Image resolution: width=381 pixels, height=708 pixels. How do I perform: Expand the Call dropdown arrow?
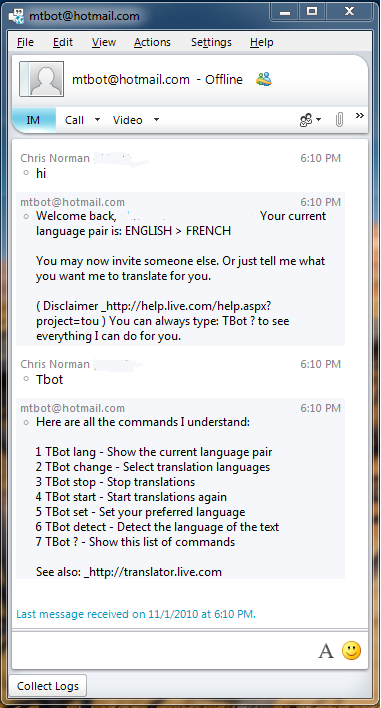coord(97,120)
